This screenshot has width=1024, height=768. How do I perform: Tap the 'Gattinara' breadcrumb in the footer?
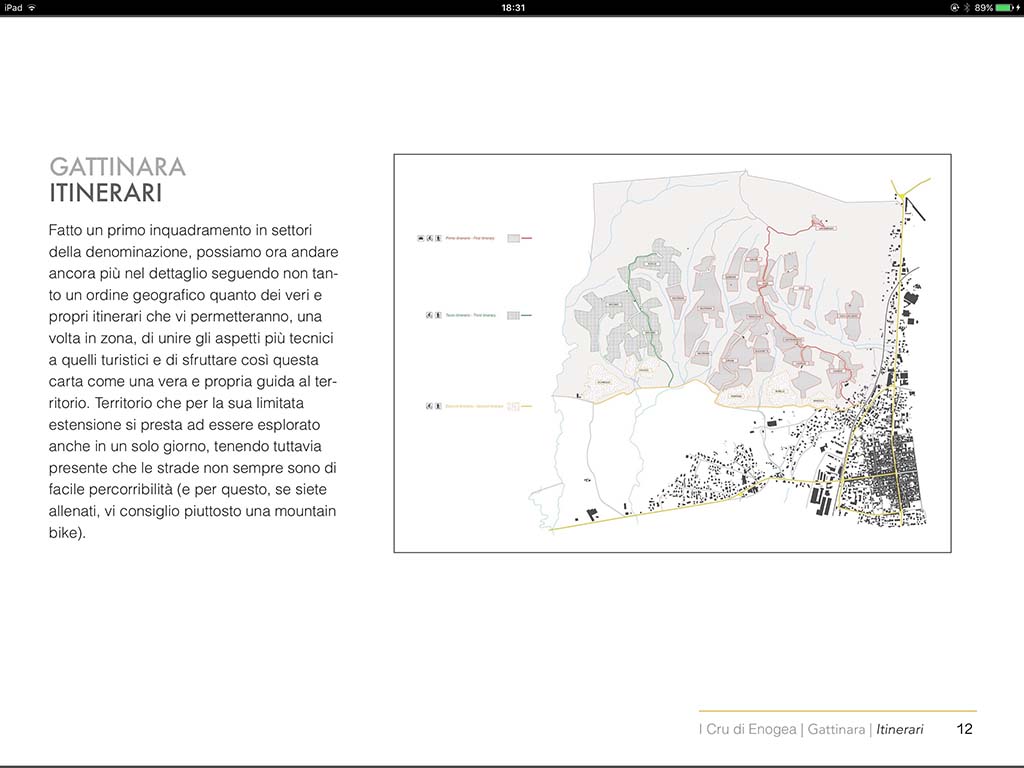point(836,729)
